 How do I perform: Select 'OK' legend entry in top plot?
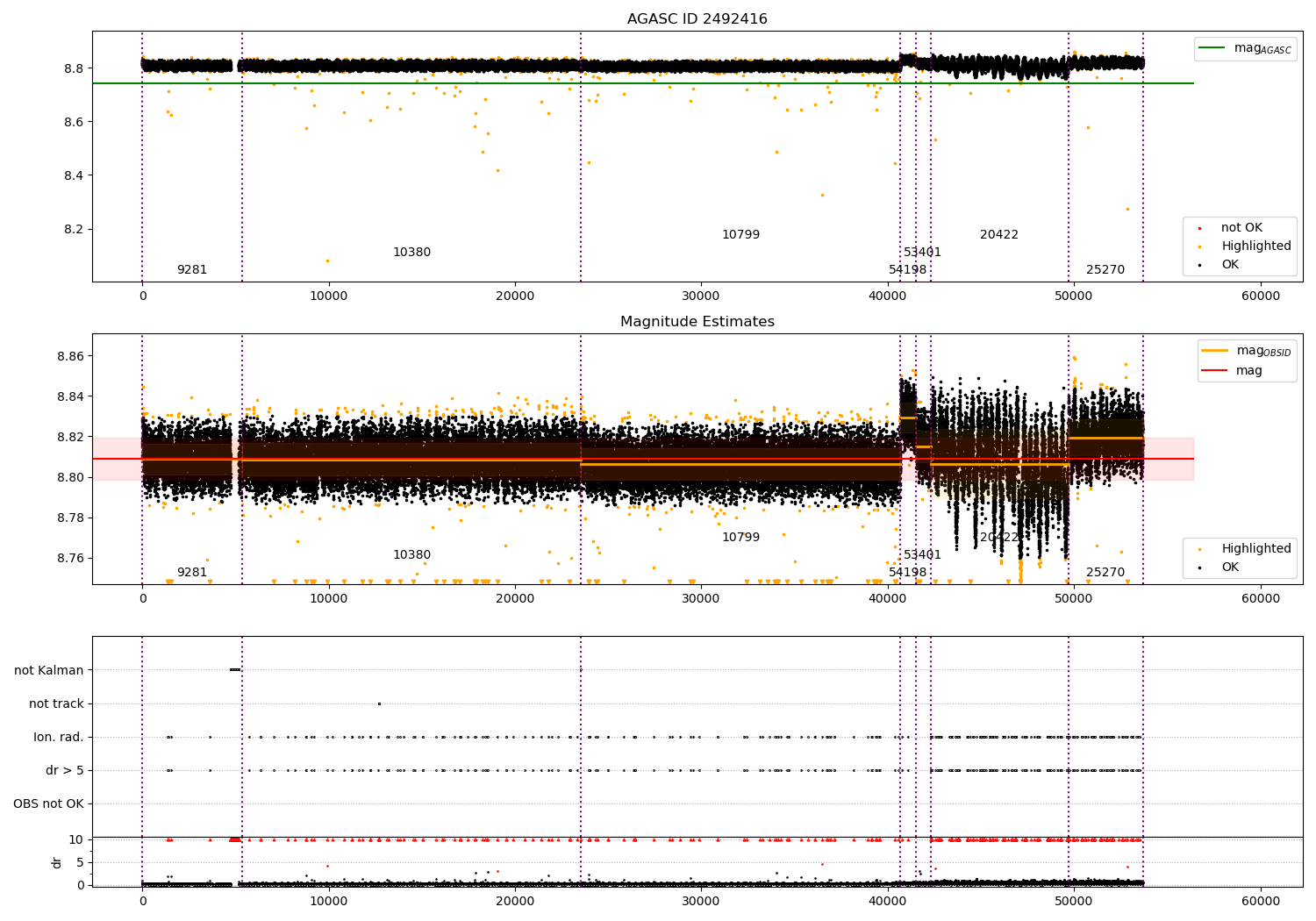[x=1230, y=265]
